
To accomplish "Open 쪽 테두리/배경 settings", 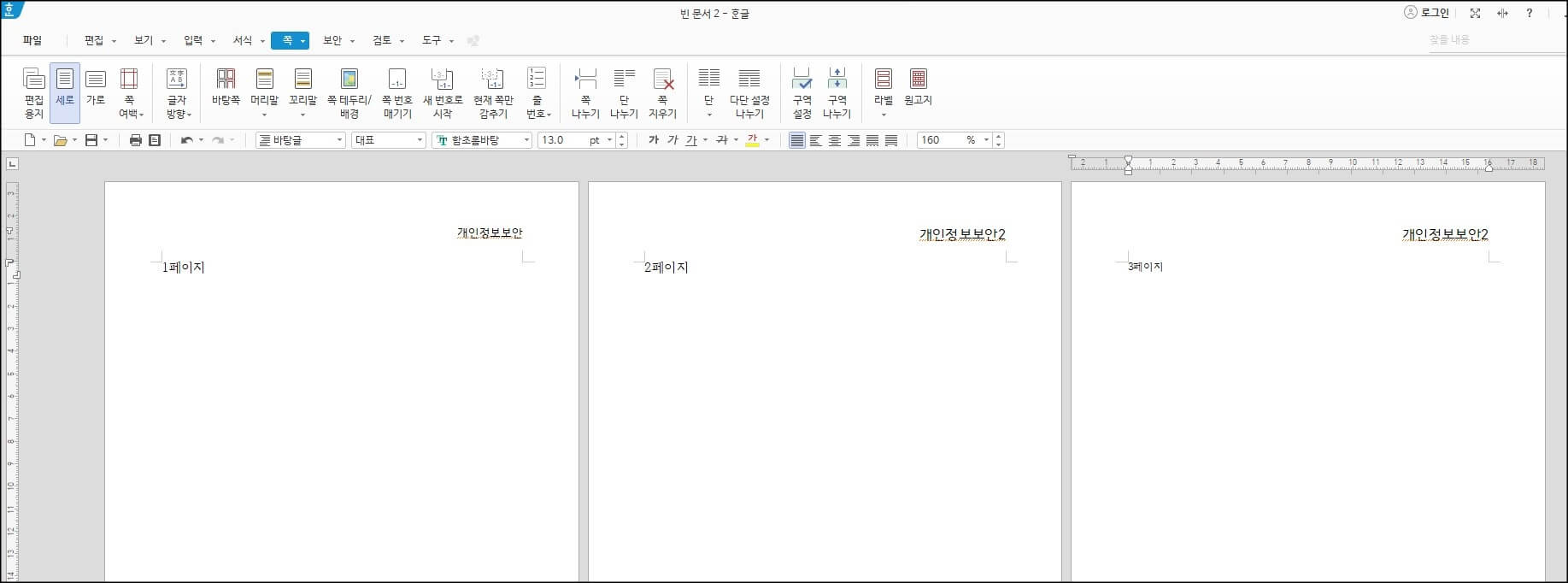I will 349,93.
